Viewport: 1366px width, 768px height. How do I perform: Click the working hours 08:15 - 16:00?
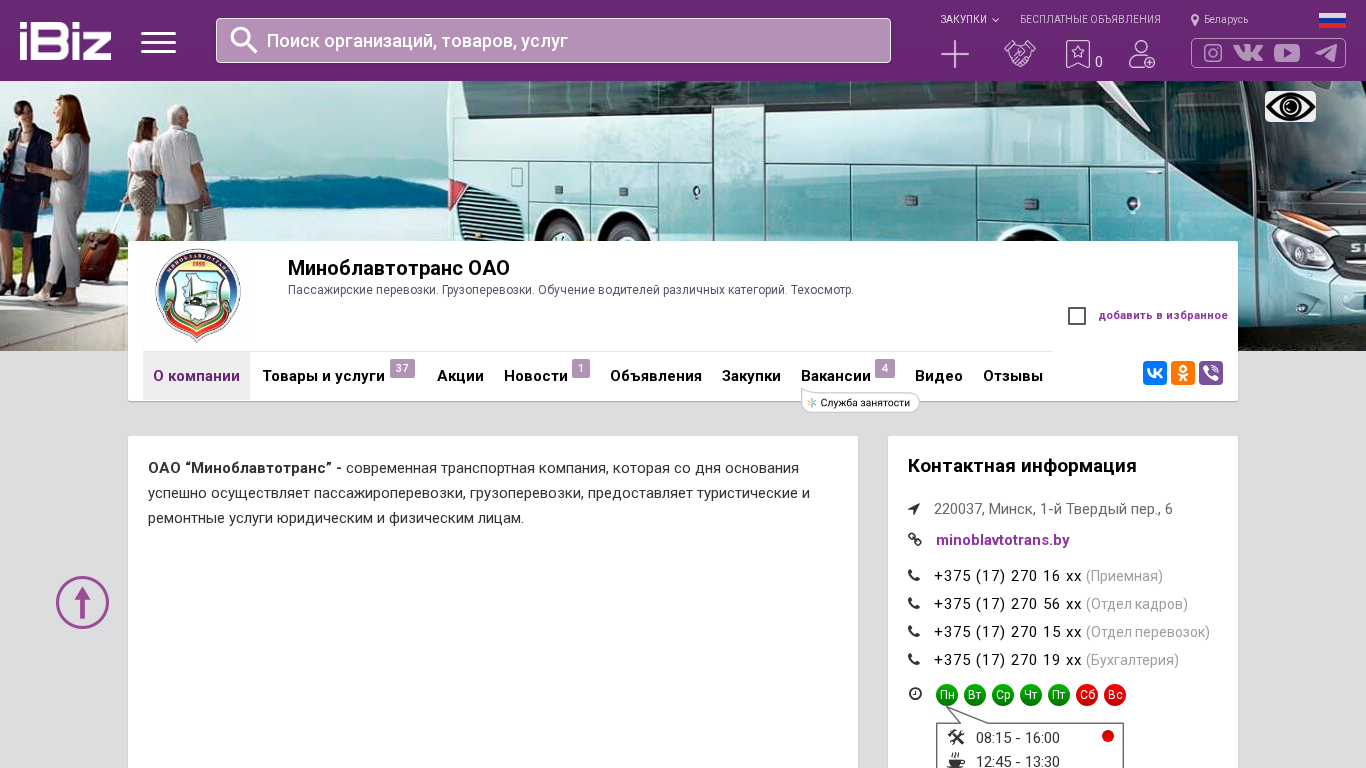[1018, 738]
